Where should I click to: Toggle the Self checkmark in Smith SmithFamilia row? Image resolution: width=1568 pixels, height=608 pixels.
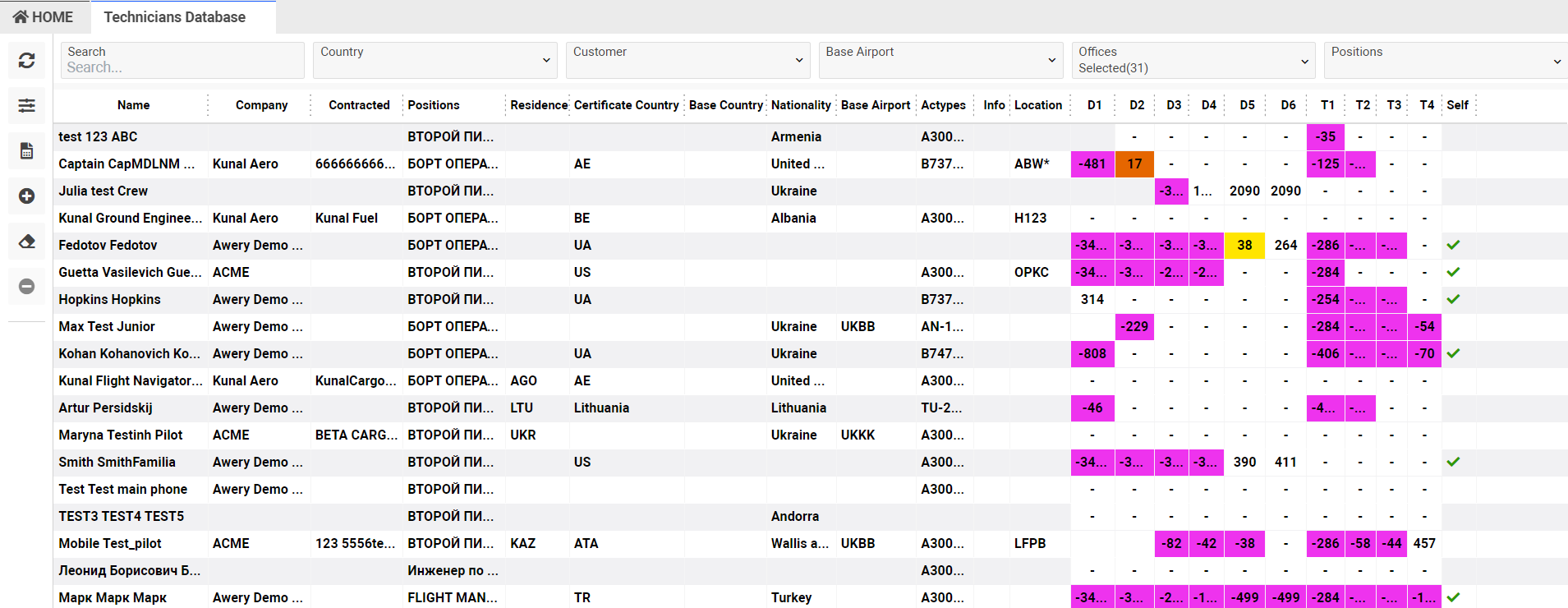pyautogui.click(x=1453, y=462)
